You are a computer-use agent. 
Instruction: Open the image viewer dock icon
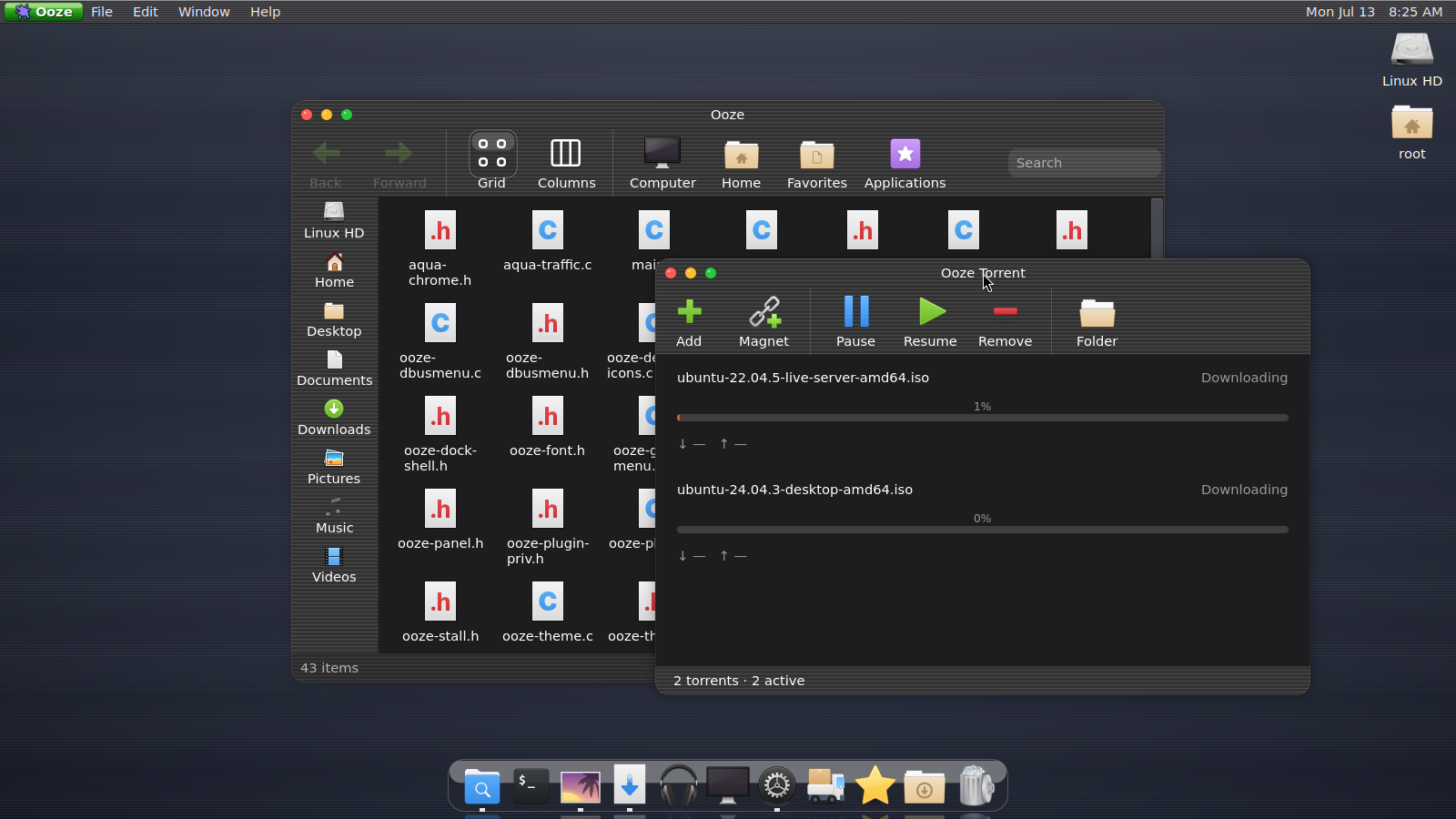click(x=581, y=786)
